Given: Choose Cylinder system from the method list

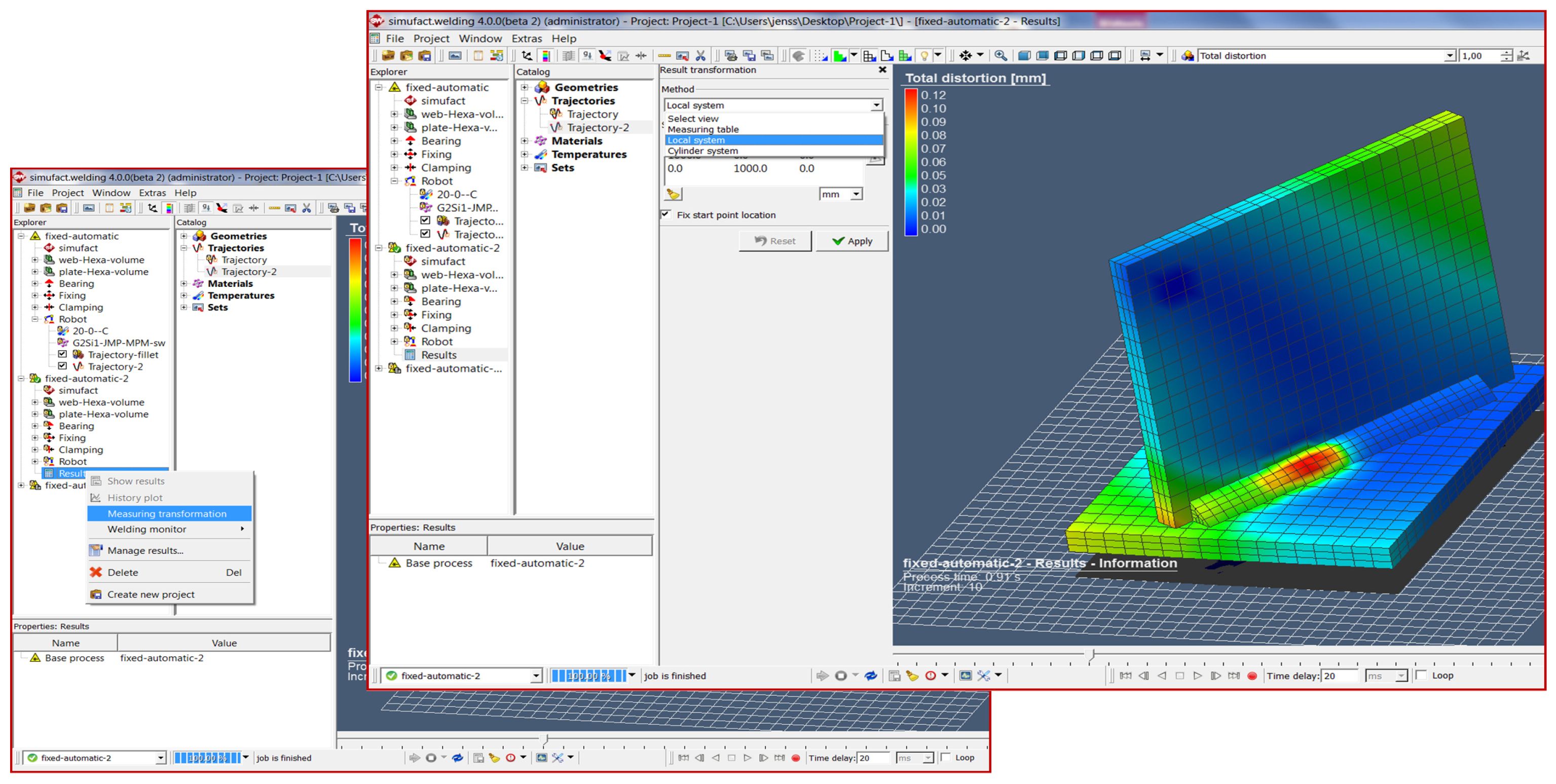Looking at the screenshot, I should [702, 151].
